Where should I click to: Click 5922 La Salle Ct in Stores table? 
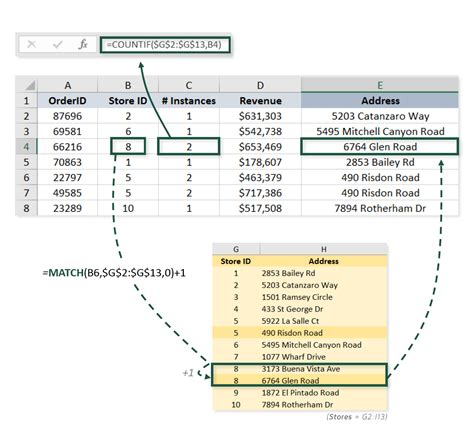(290, 321)
